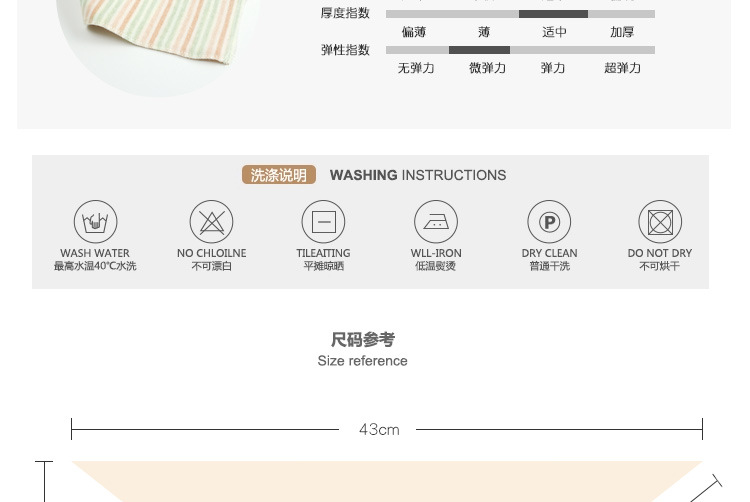The width and height of the screenshot is (750, 502).
Task: Click the 最高水温40°C水洗 text
Action: pyautogui.click(x=95, y=266)
